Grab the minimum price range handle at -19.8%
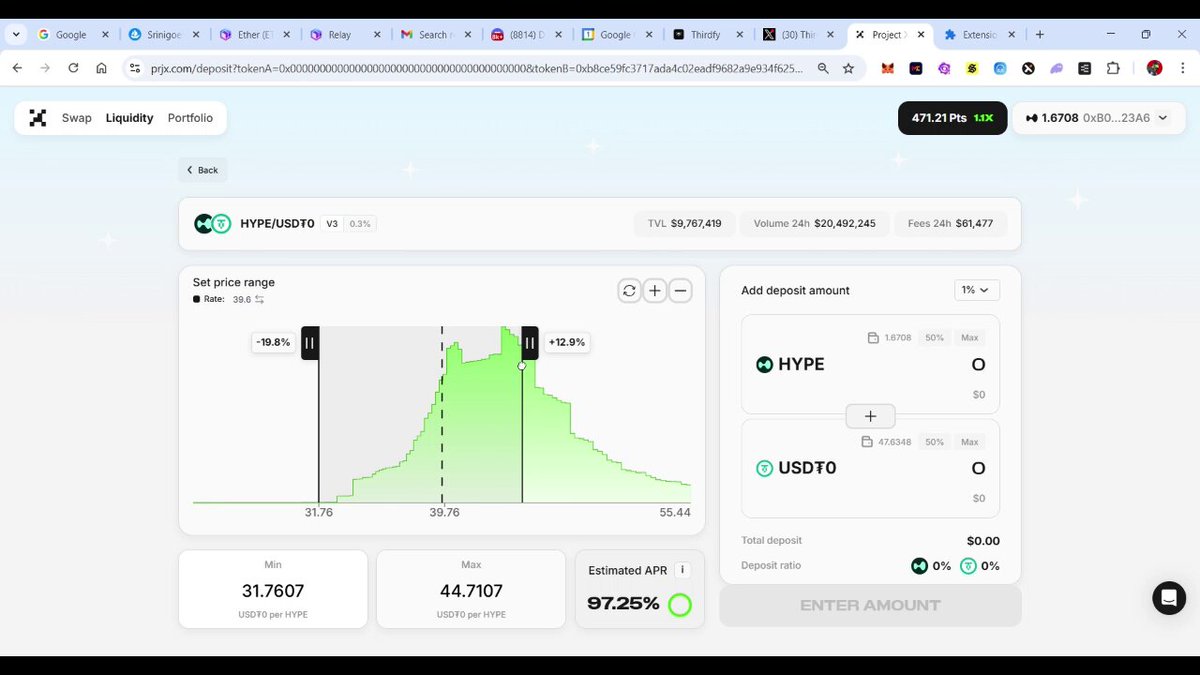The height and width of the screenshot is (675, 1200). (x=310, y=343)
